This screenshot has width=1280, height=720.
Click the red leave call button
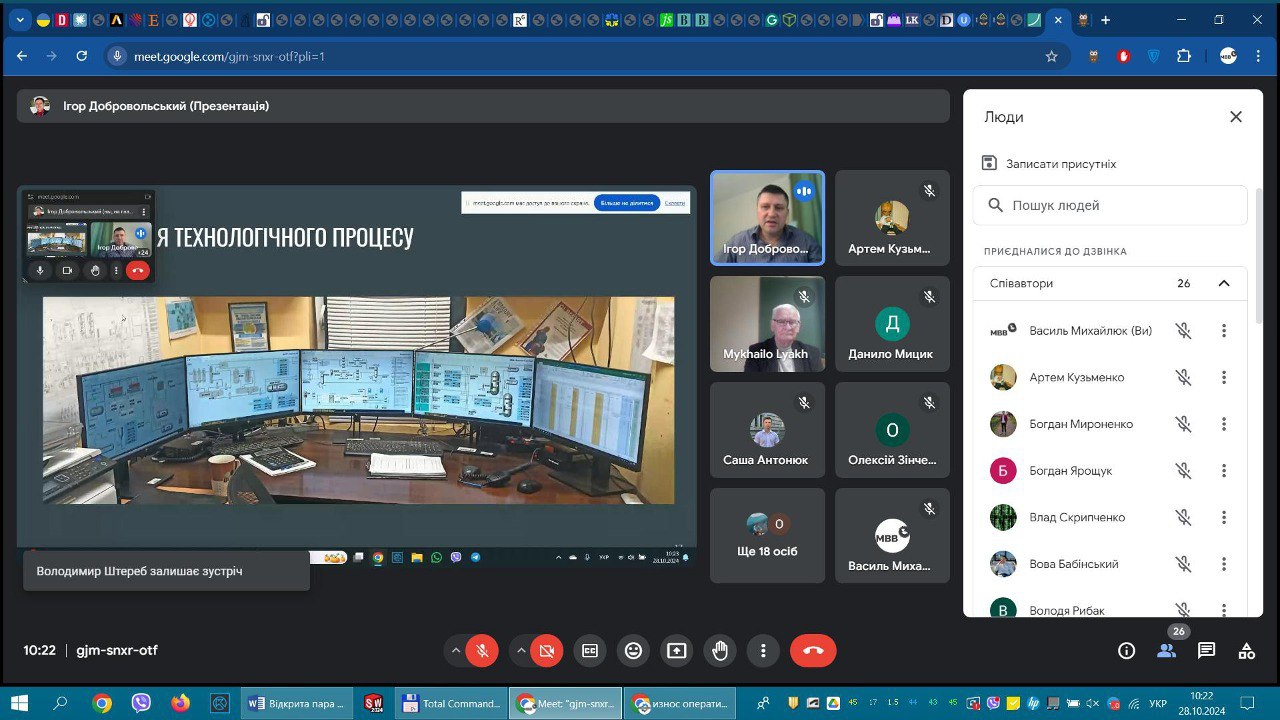coord(813,651)
